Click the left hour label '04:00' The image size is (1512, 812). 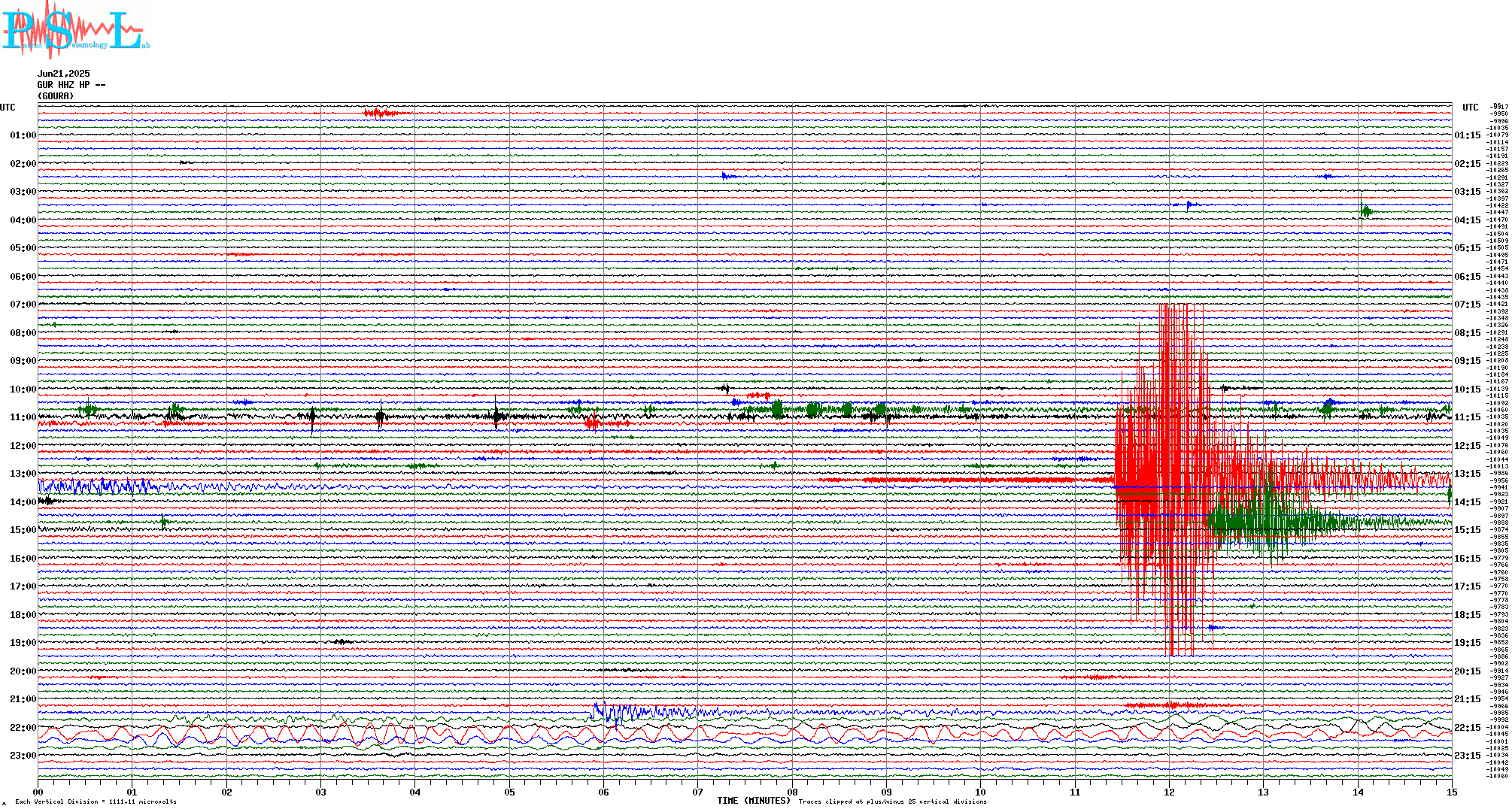[x=23, y=220]
